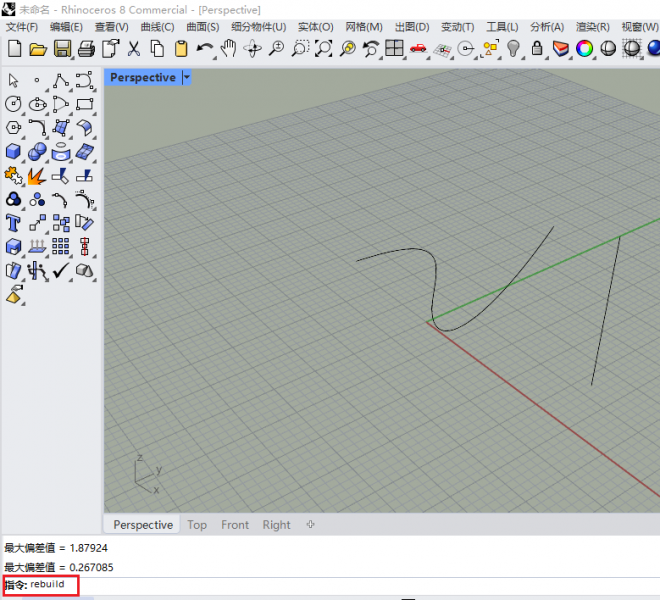Click the Zoom window icon
Image resolution: width=660 pixels, height=600 pixels.
[x=300, y=49]
